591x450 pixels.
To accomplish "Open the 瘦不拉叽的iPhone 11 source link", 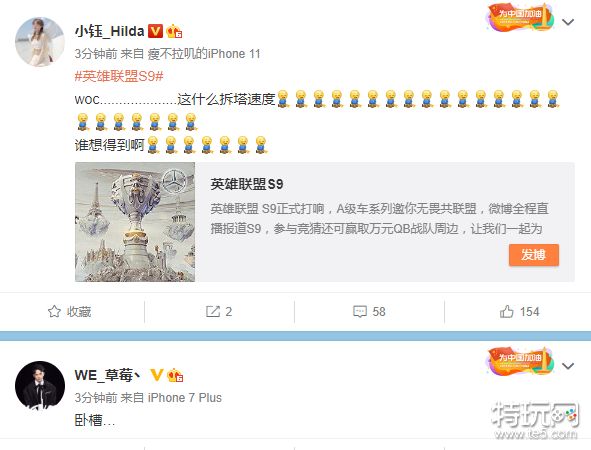I will click(x=204, y=54).
